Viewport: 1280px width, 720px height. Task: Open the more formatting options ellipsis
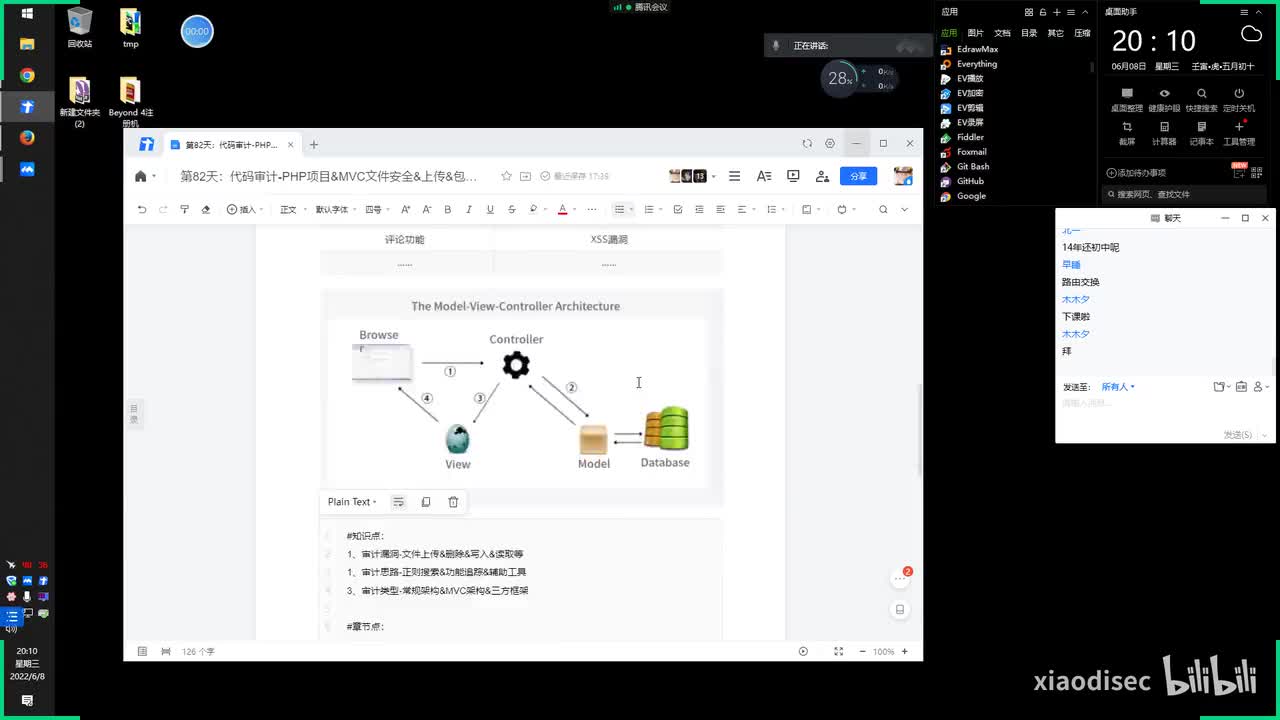[592, 209]
